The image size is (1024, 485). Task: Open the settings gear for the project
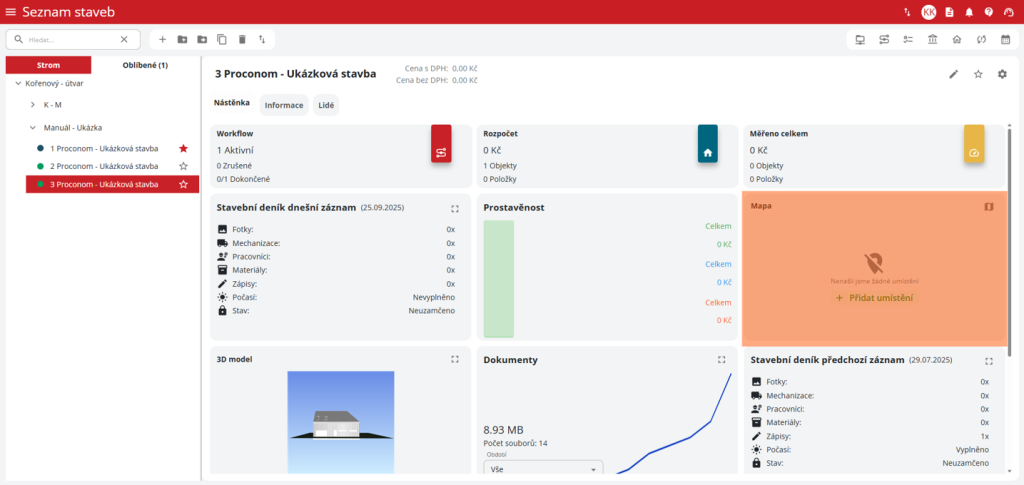click(x=1002, y=74)
